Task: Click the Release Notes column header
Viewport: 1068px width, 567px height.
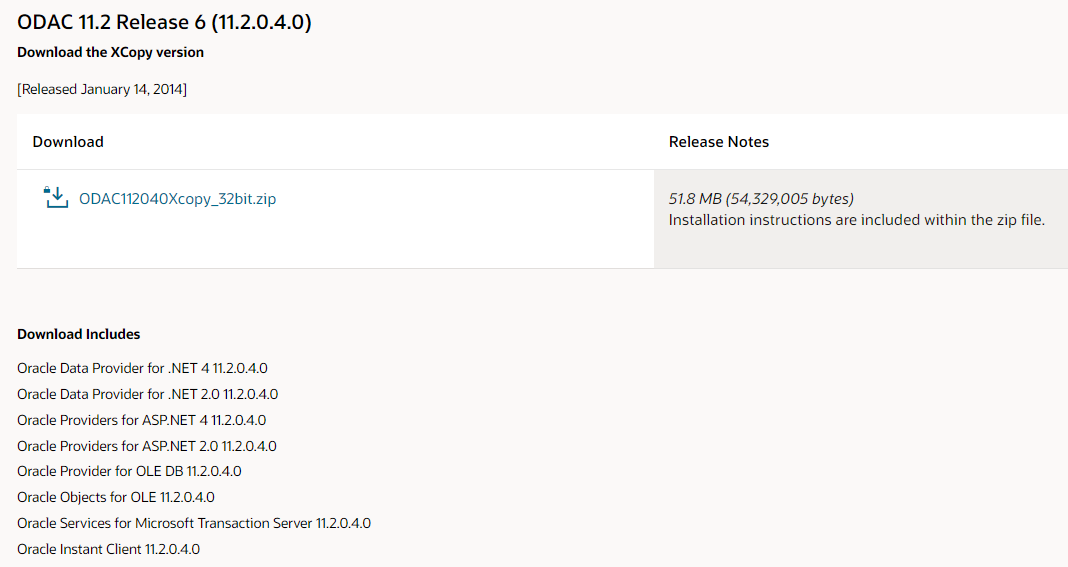Action: coord(719,142)
